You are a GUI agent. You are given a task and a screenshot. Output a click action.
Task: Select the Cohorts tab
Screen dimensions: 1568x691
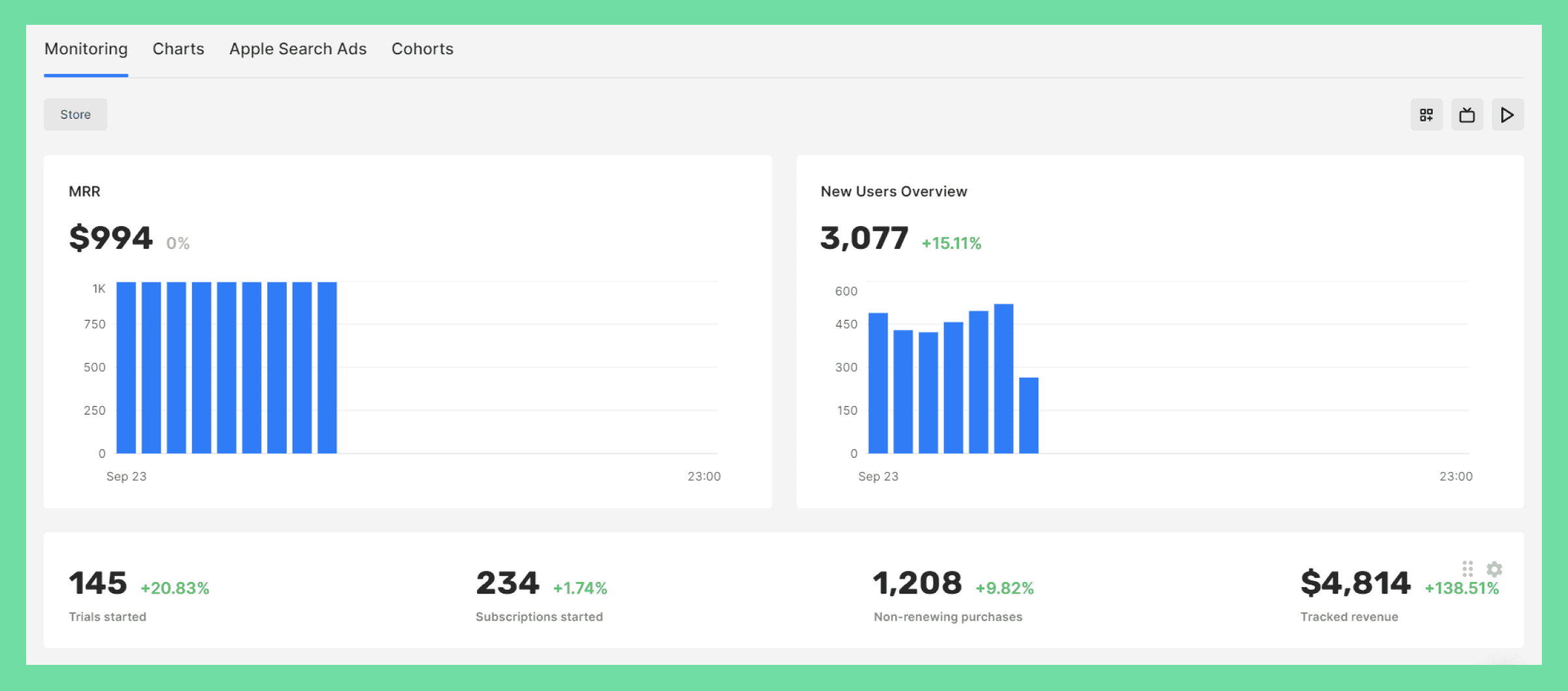(422, 48)
